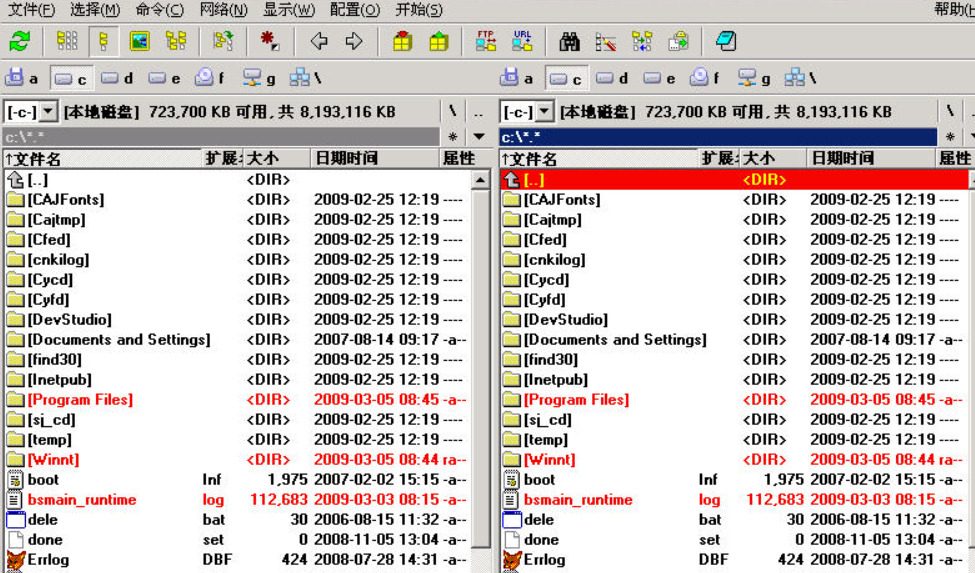The height and width of the screenshot is (573, 975).
Task: Click the icon left of invert selection star
Action: [x=223, y=42]
